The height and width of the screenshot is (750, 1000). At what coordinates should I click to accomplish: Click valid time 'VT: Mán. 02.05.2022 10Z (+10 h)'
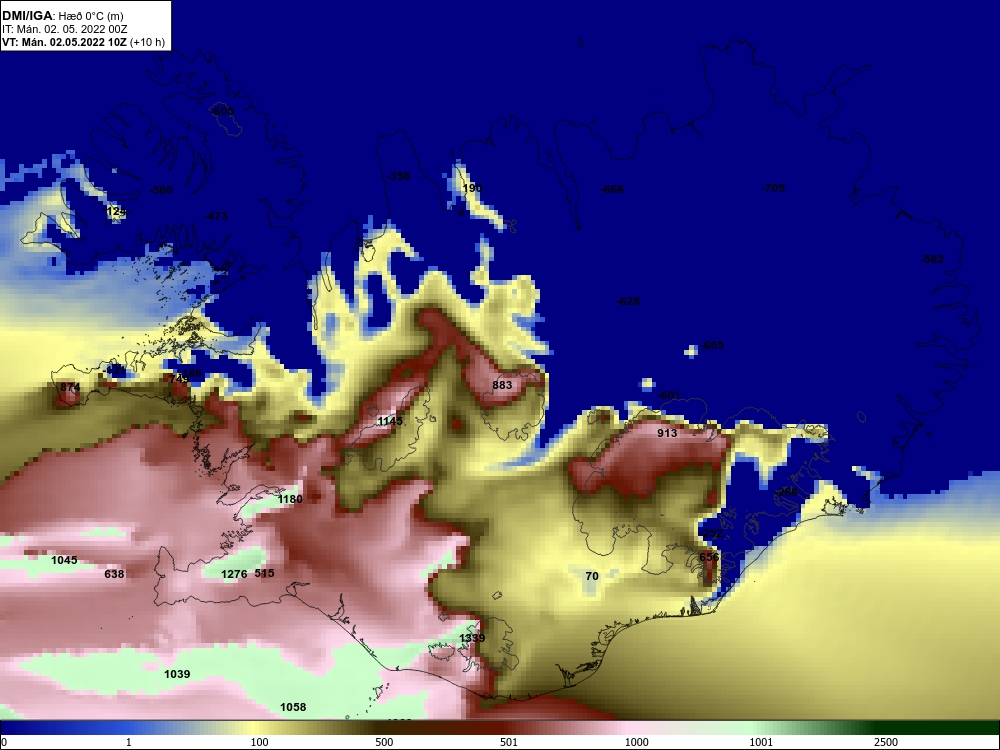(83, 42)
